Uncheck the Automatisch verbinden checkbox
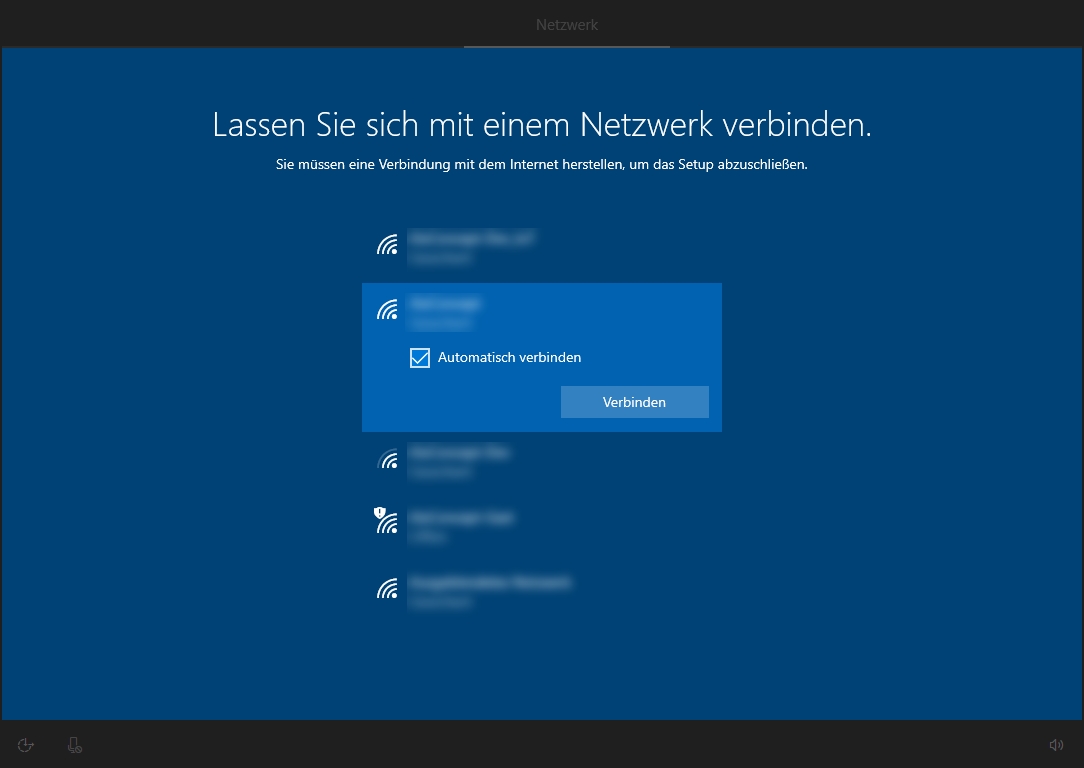The height and width of the screenshot is (768, 1084). pyautogui.click(x=420, y=358)
